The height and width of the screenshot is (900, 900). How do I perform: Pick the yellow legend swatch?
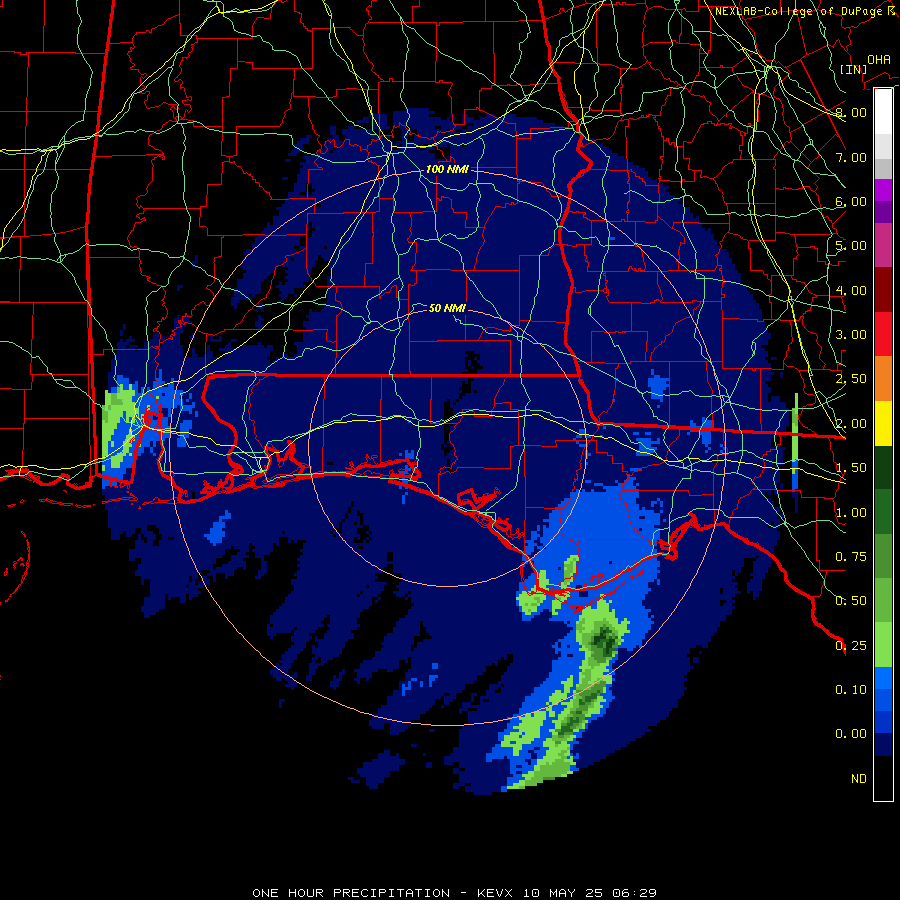883,424
